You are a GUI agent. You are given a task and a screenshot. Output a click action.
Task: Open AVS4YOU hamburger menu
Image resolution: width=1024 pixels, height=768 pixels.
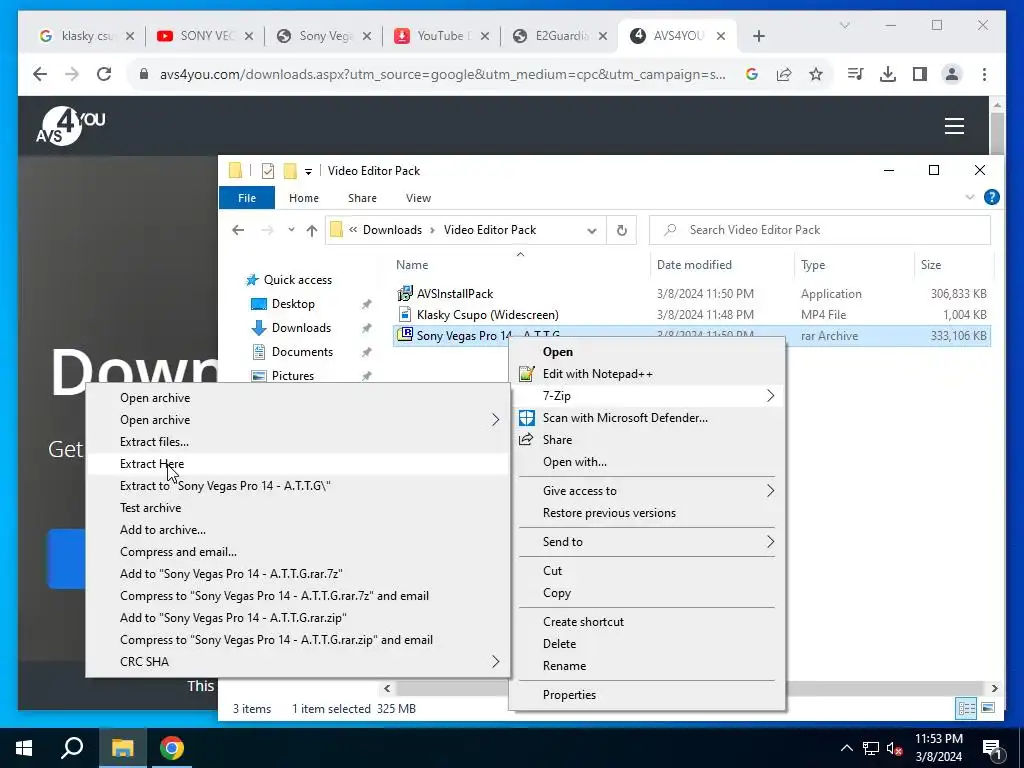pyautogui.click(x=954, y=125)
